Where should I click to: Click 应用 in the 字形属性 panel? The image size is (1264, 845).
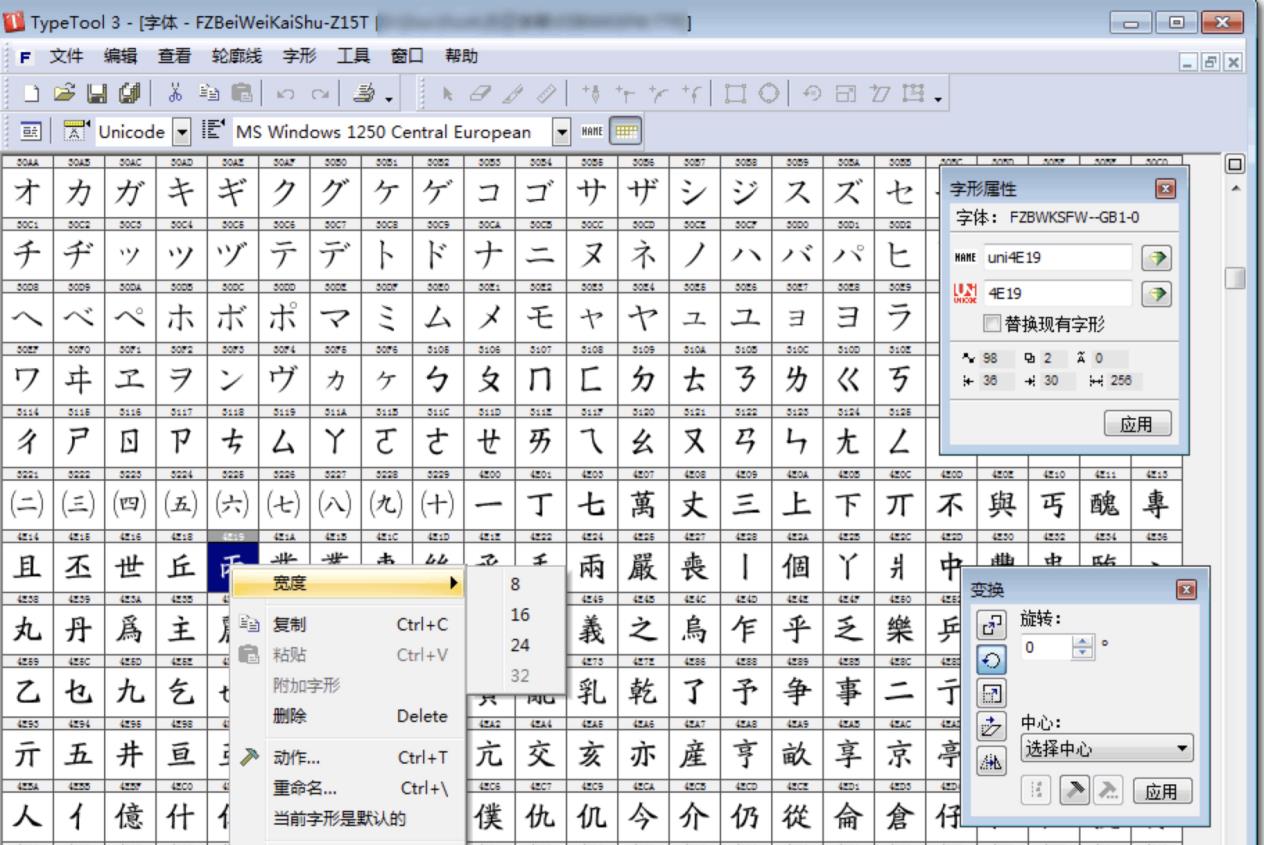click(x=1139, y=424)
